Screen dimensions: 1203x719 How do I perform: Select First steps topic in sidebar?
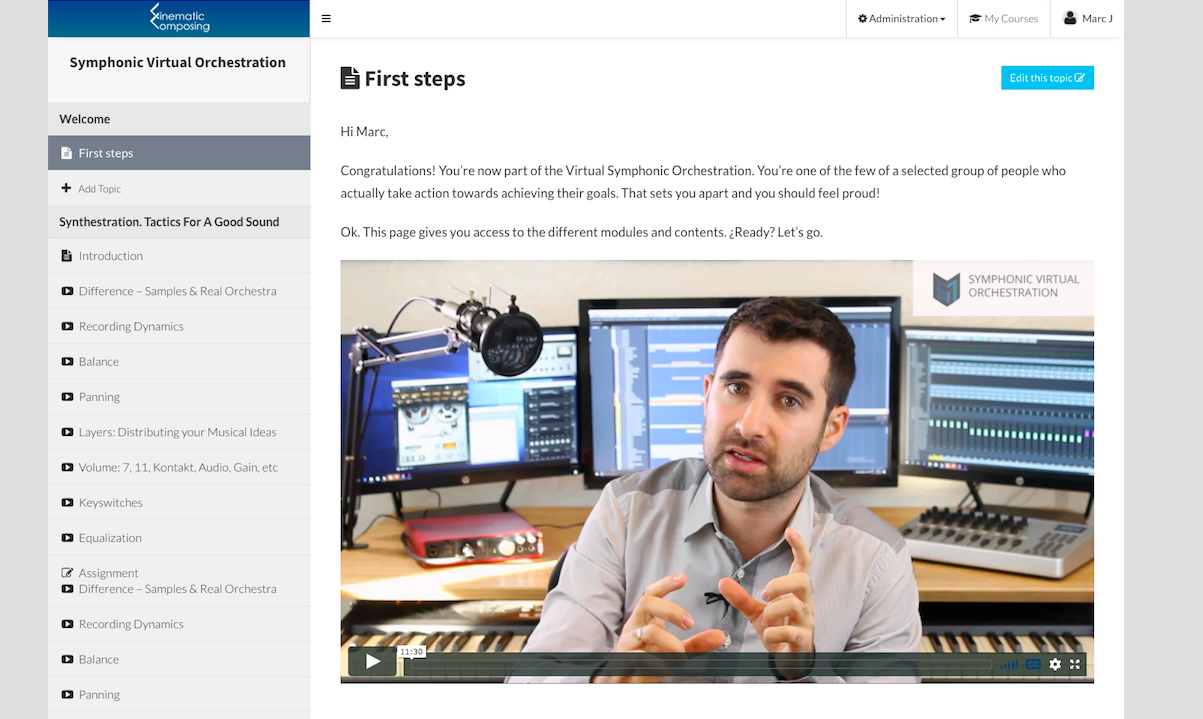(106, 153)
